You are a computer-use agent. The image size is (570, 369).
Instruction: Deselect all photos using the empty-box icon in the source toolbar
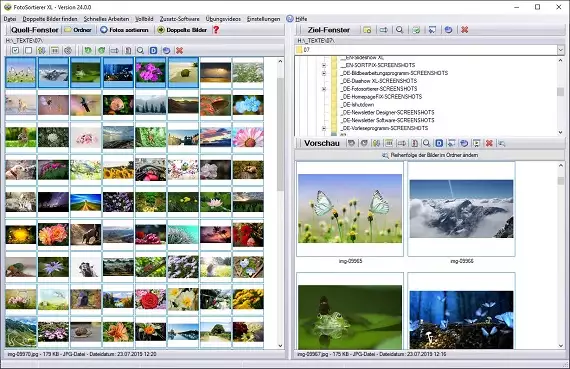pos(28,51)
